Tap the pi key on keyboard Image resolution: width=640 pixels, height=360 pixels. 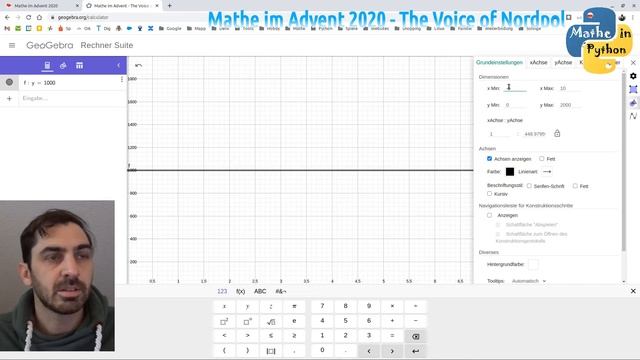tap(294, 306)
